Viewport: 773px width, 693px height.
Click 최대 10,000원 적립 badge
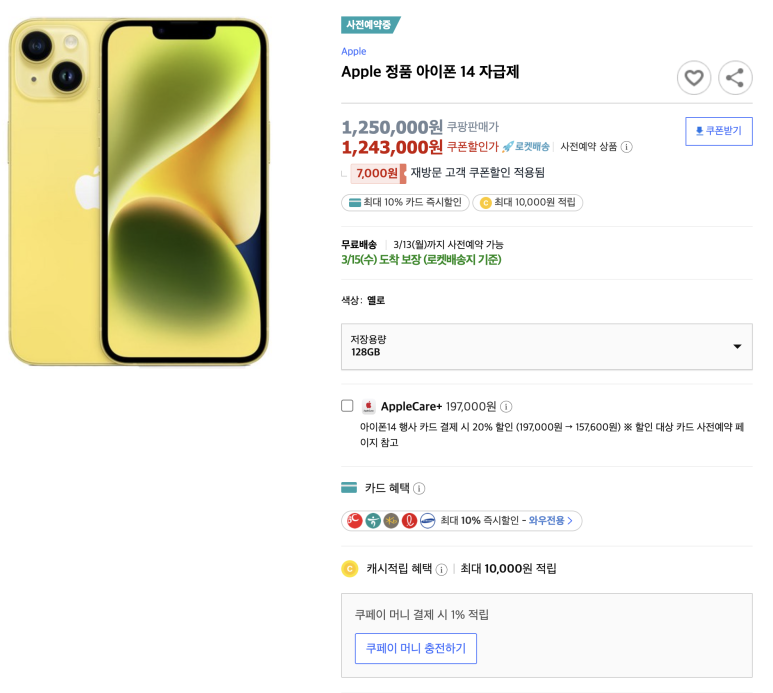click(x=527, y=203)
